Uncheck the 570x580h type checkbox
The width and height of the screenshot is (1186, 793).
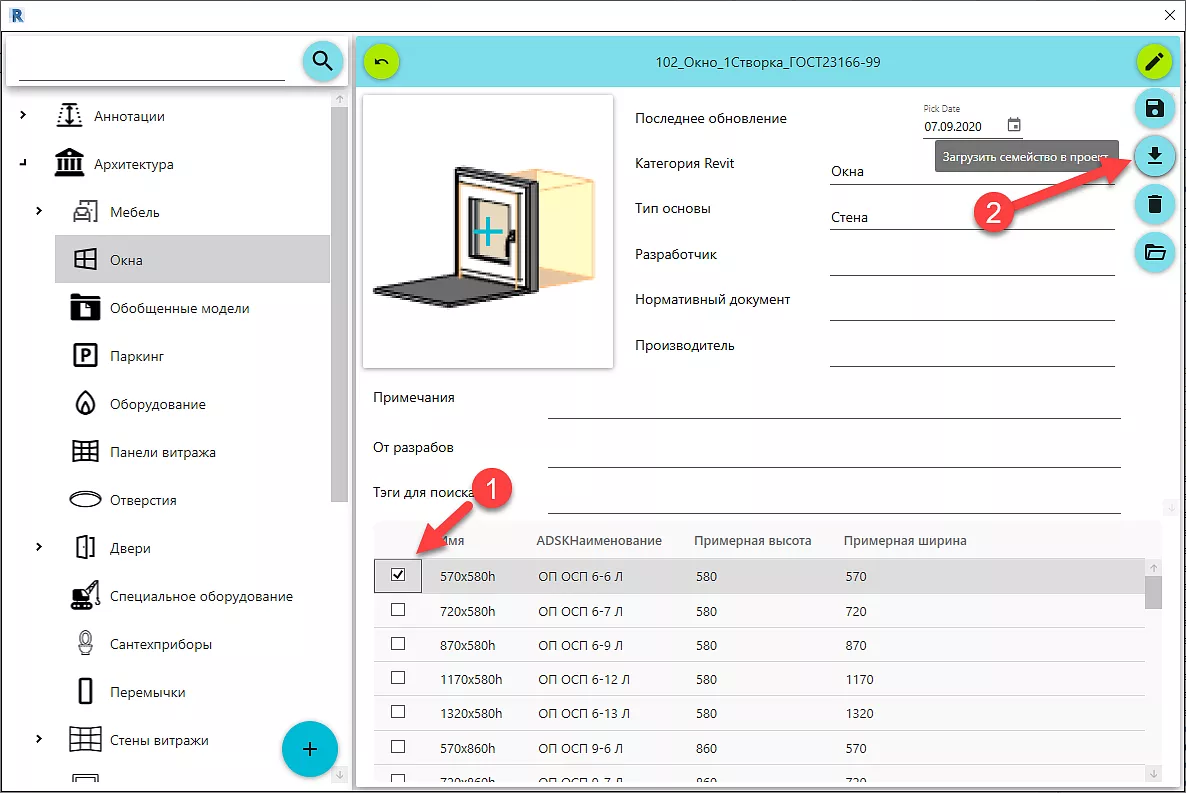coord(398,575)
